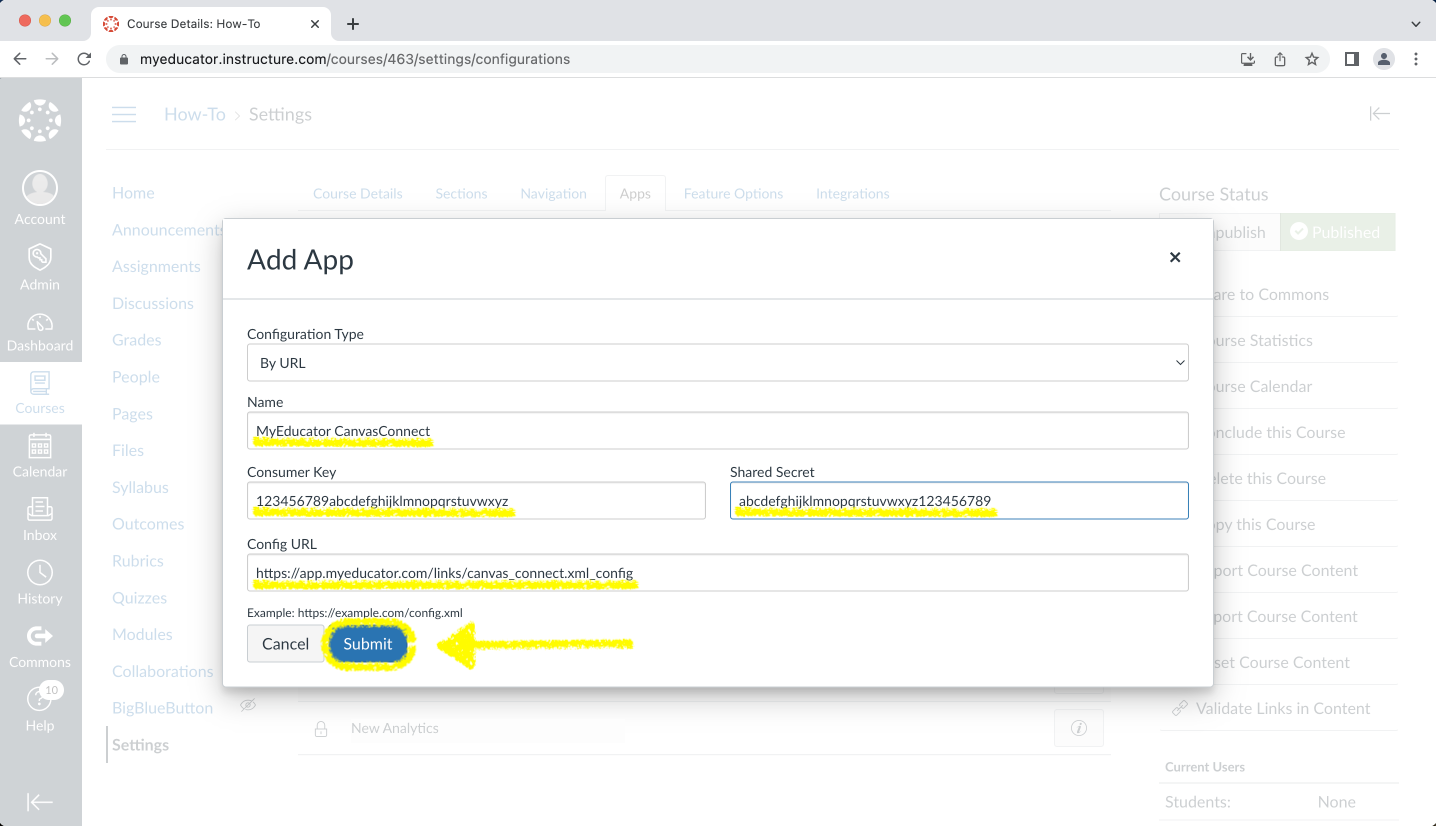Open the browser profile avatar
Screen dimensions: 1436x826
click(1384, 59)
